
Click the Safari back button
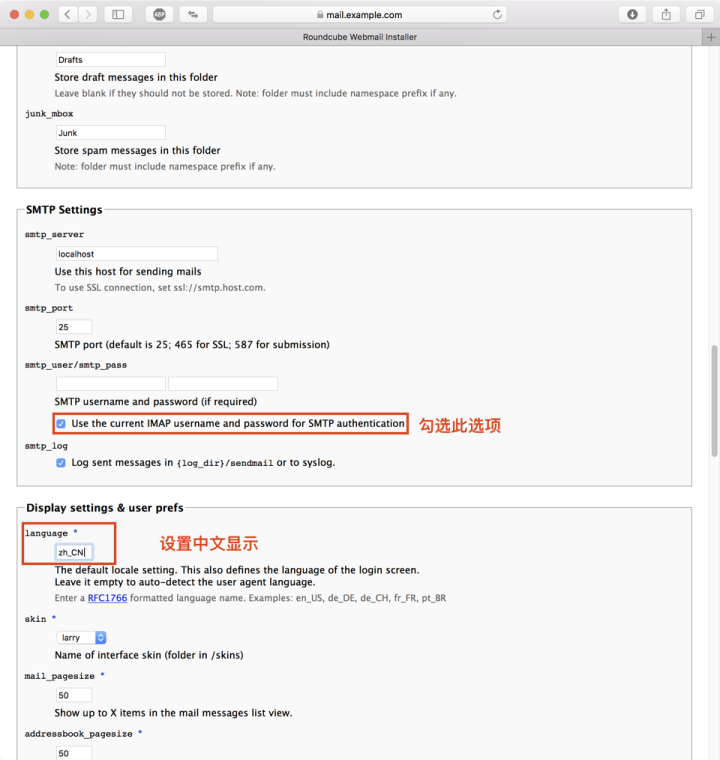click(67, 15)
